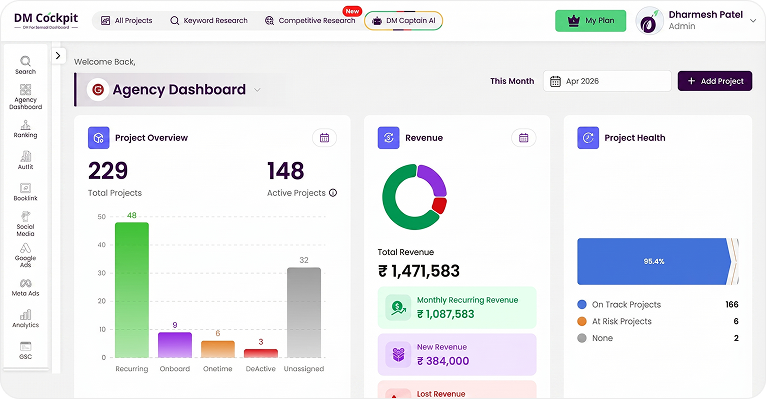Screen dimensions: 766x399
Task: Open the Search sidebar icon
Action: (25, 61)
